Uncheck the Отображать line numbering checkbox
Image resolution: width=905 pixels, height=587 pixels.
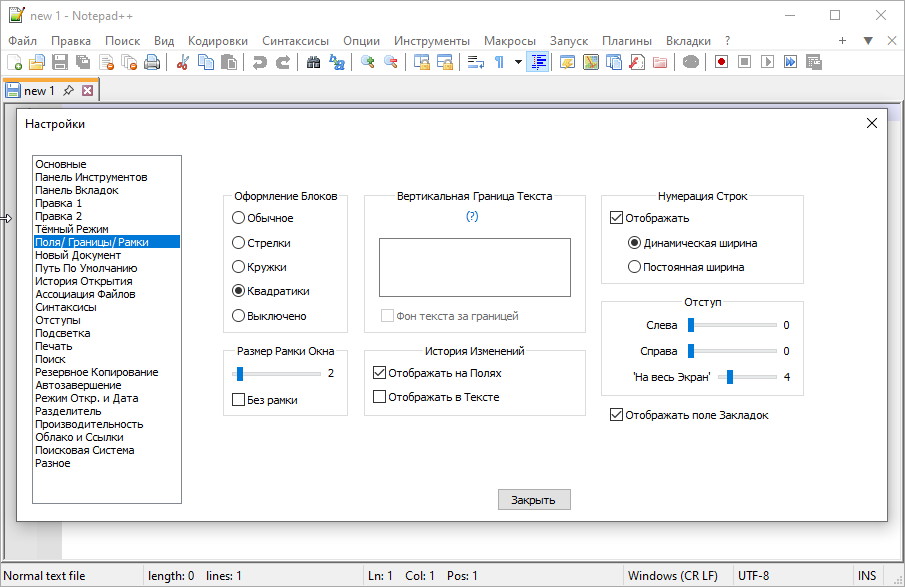point(616,218)
